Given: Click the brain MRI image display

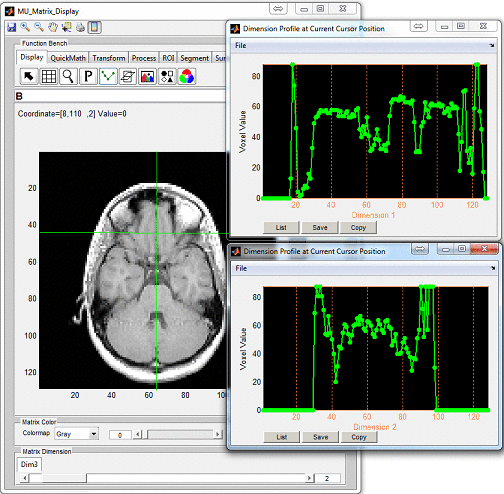Looking at the screenshot, I should [x=133, y=270].
